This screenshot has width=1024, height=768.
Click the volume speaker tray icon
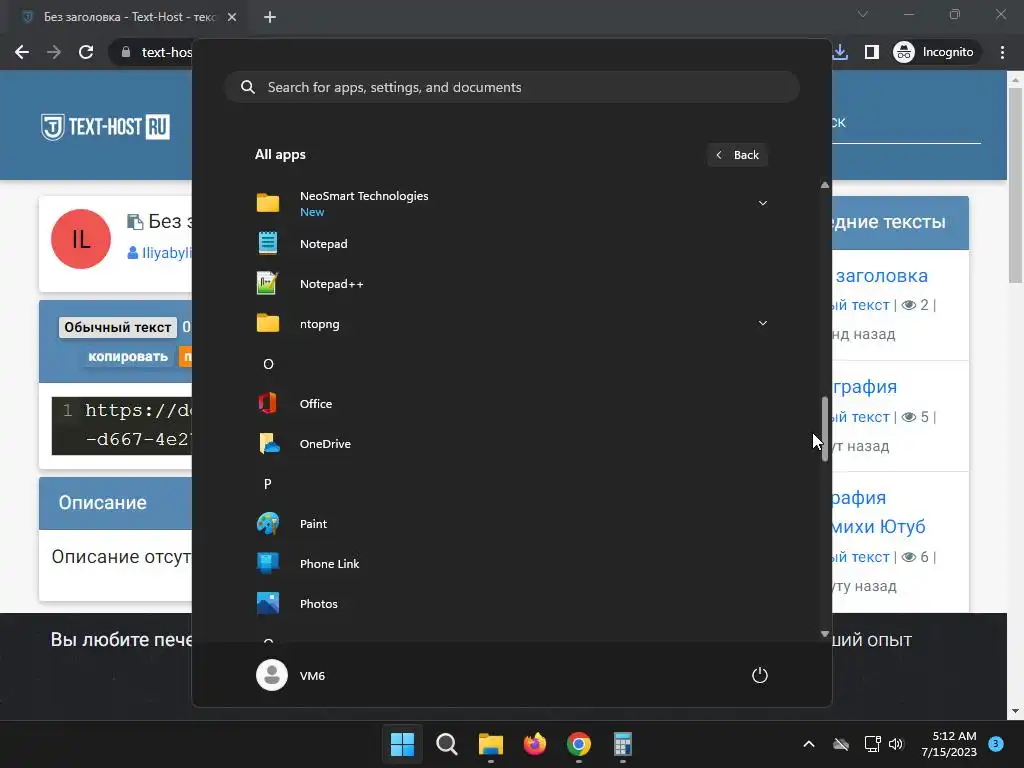[895, 744]
